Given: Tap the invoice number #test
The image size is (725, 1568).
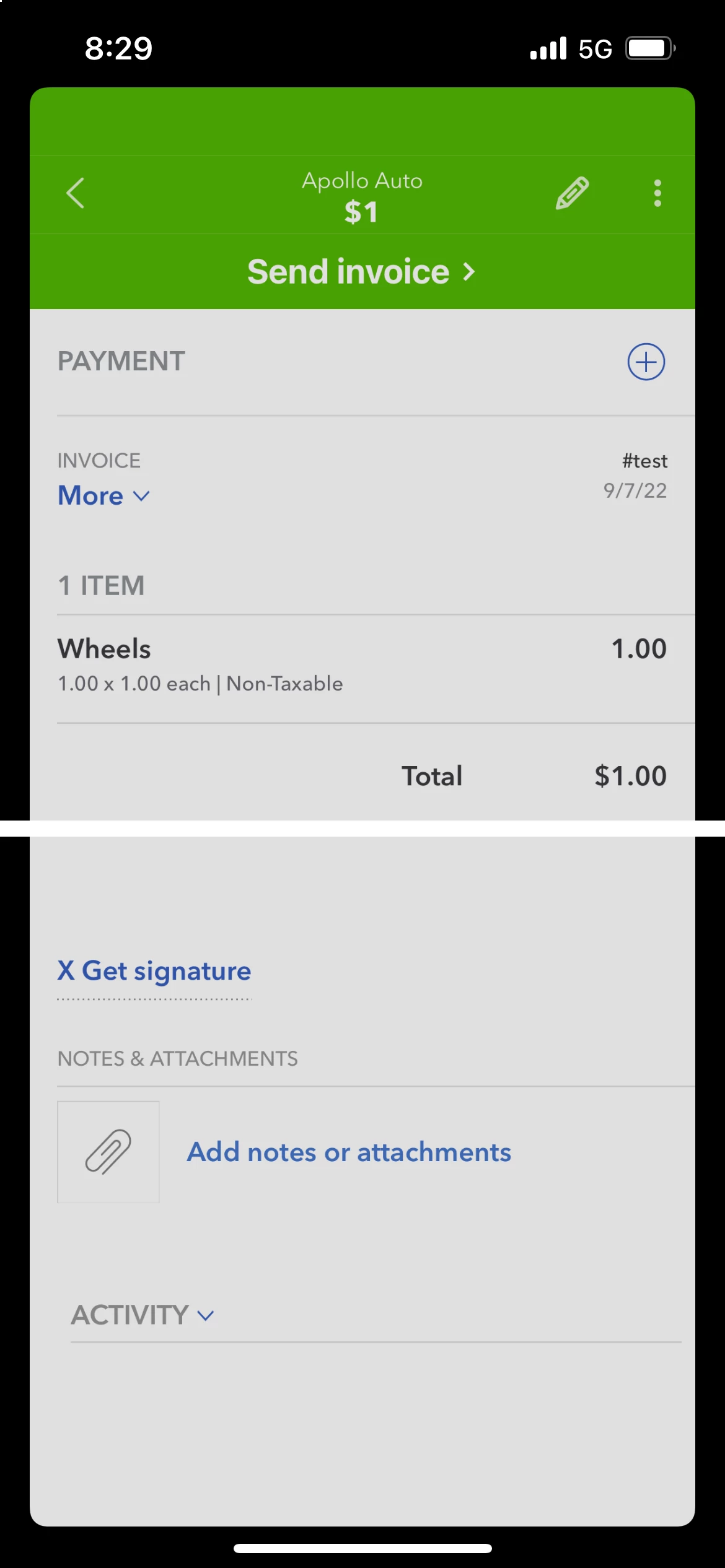Looking at the screenshot, I should tap(645, 461).
